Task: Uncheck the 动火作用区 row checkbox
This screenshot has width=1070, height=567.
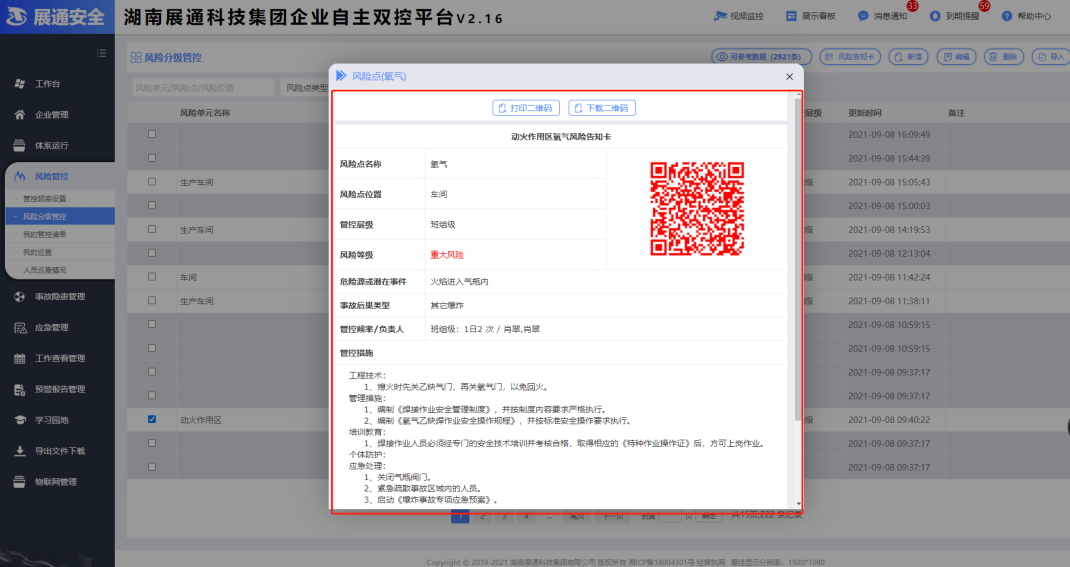Action: click(x=151, y=420)
